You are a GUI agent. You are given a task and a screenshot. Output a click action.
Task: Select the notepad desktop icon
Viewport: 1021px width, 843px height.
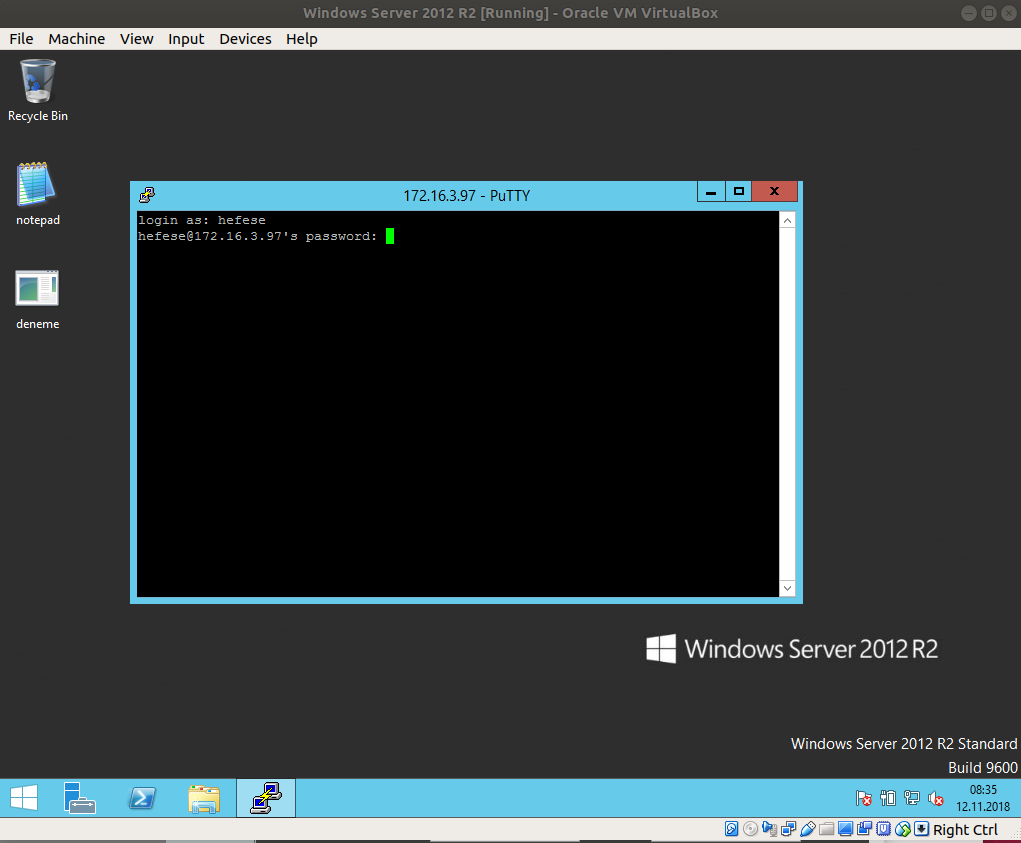click(x=37, y=194)
